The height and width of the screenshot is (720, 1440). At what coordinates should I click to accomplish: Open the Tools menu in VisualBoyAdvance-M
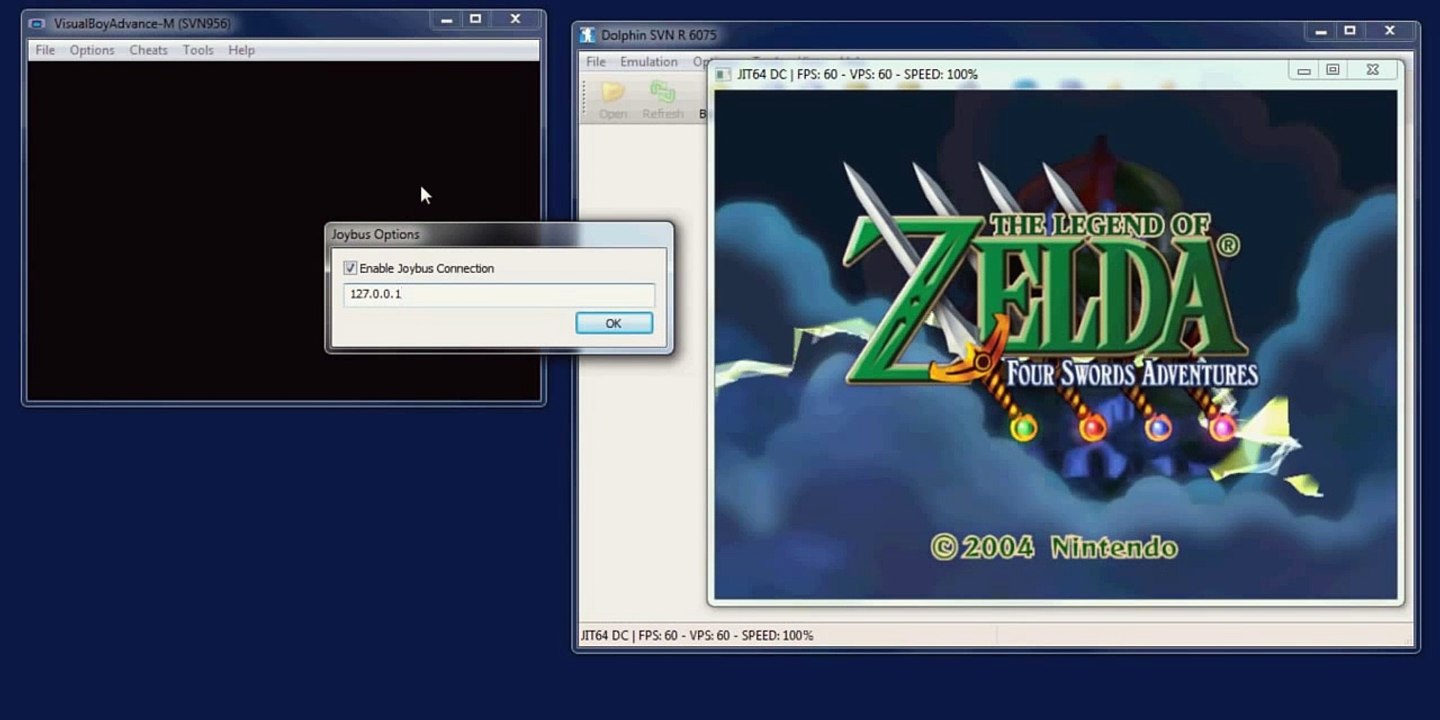pyautogui.click(x=198, y=50)
